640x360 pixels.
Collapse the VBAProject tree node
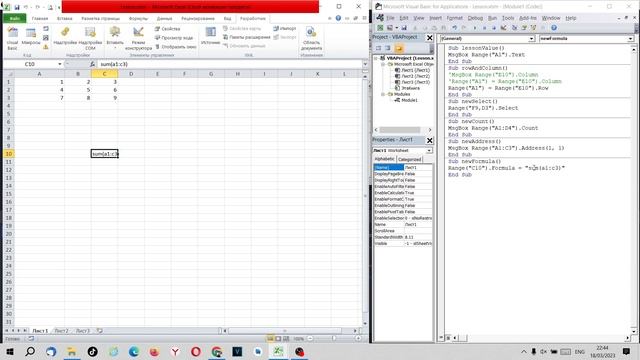pyautogui.click(x=376, y=58)
